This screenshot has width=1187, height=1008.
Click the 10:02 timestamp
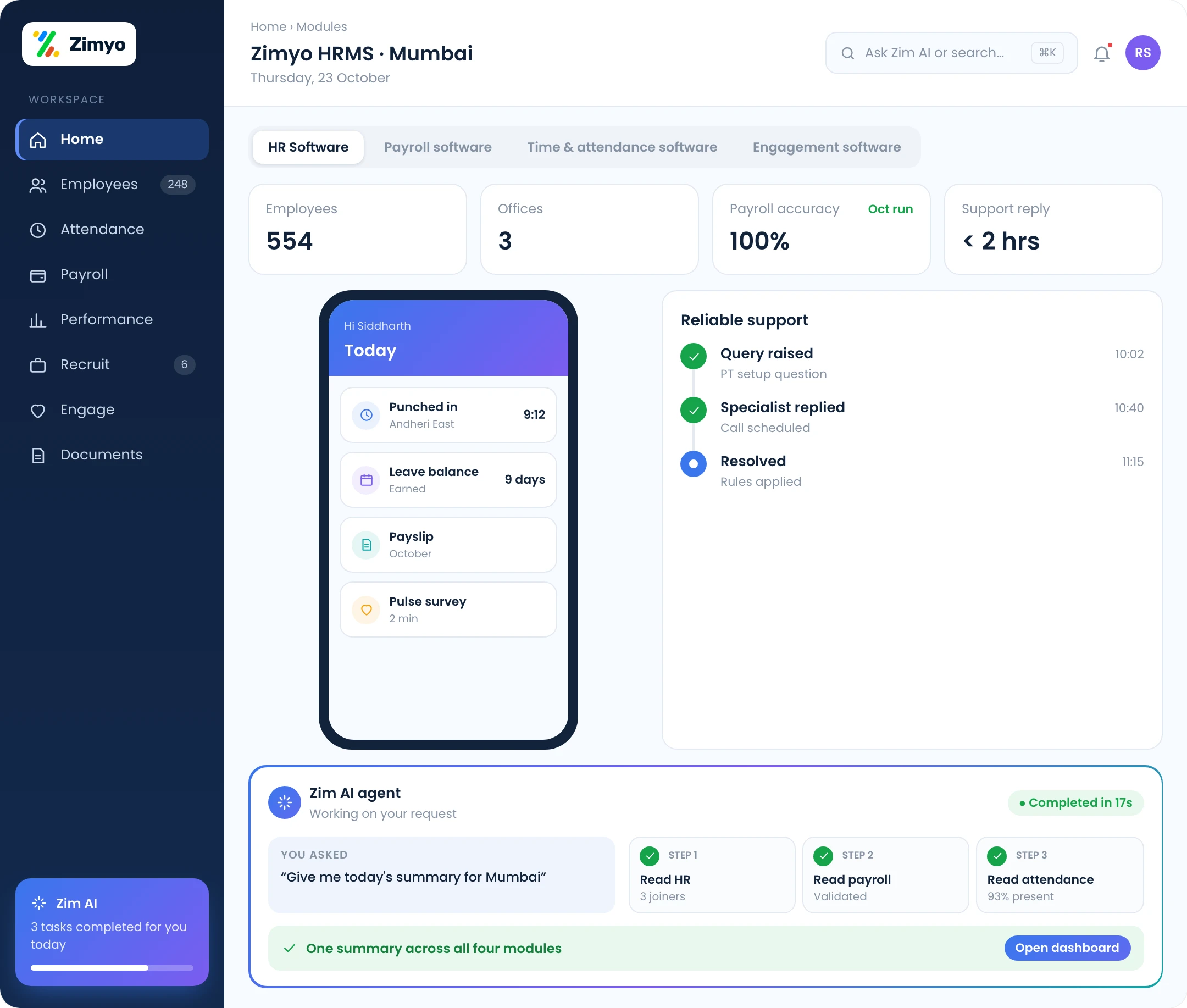[1129, 355]
